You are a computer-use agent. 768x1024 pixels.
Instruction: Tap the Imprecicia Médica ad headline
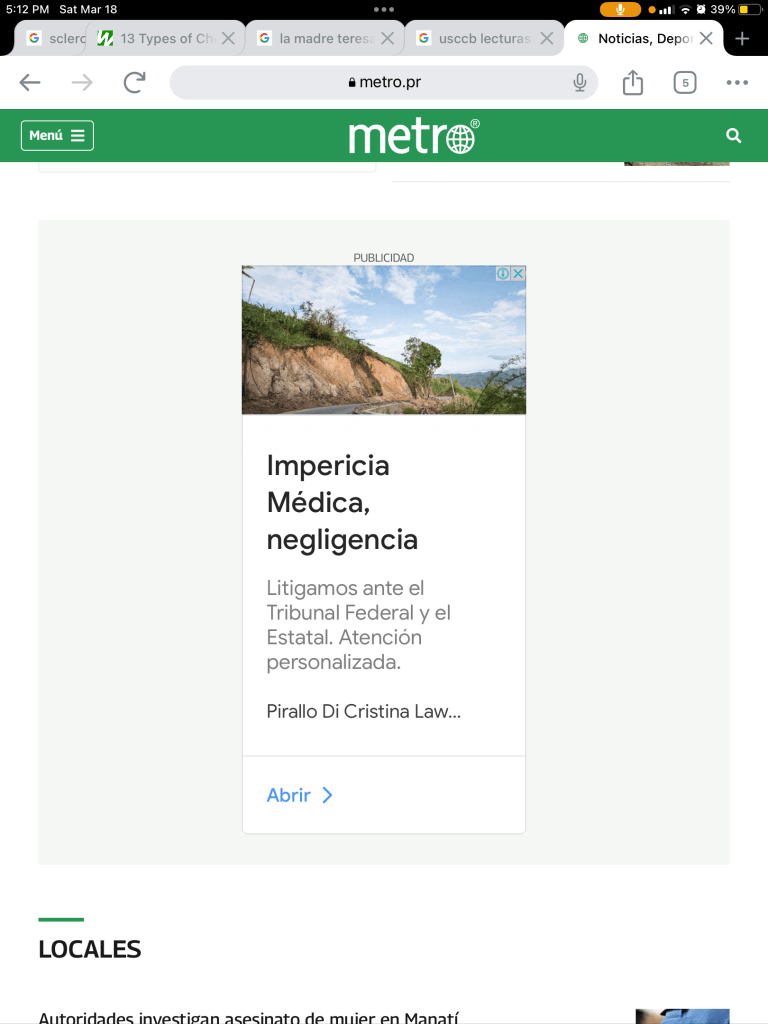(342, 503)
